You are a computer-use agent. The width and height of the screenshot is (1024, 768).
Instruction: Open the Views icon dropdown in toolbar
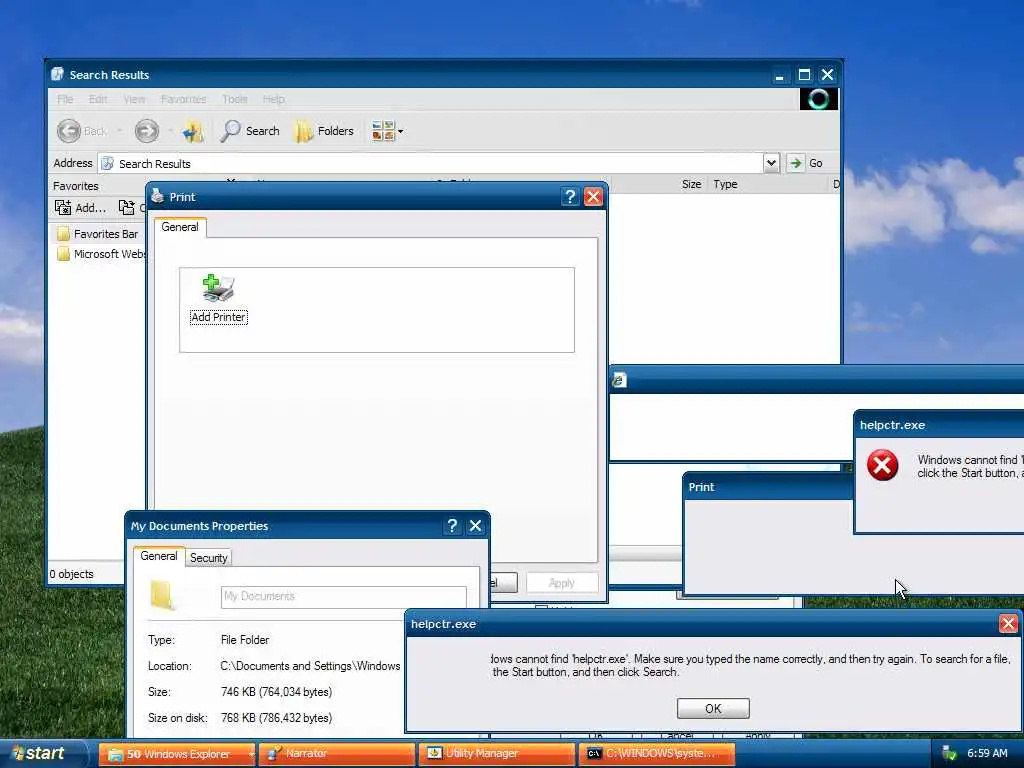(387, 131)
